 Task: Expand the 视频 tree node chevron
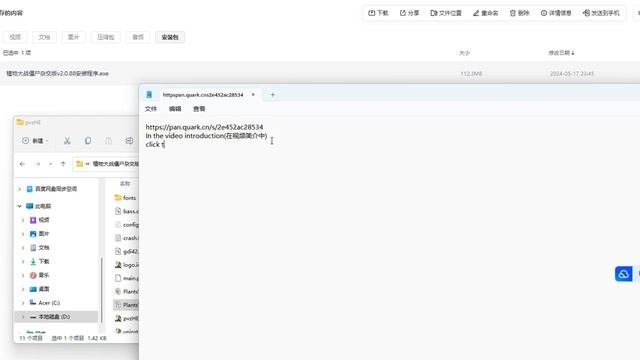tap(23, 220)
